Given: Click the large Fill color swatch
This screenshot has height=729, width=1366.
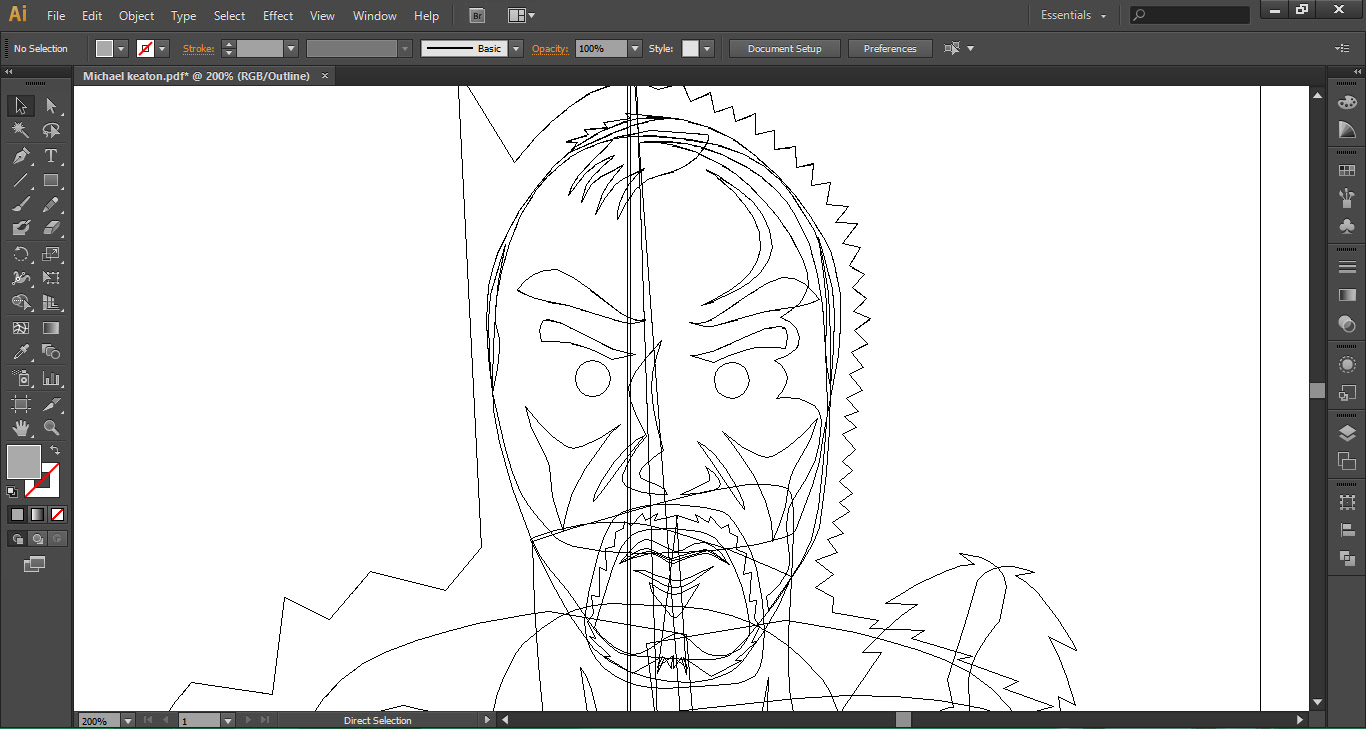Looking at the screenshot, I should 24,462.
